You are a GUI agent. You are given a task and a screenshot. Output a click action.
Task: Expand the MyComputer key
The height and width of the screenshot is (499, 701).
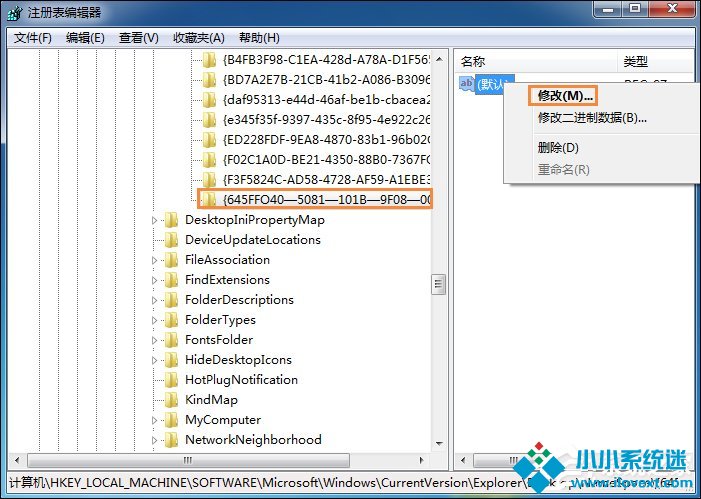click(x=155, y=420)
